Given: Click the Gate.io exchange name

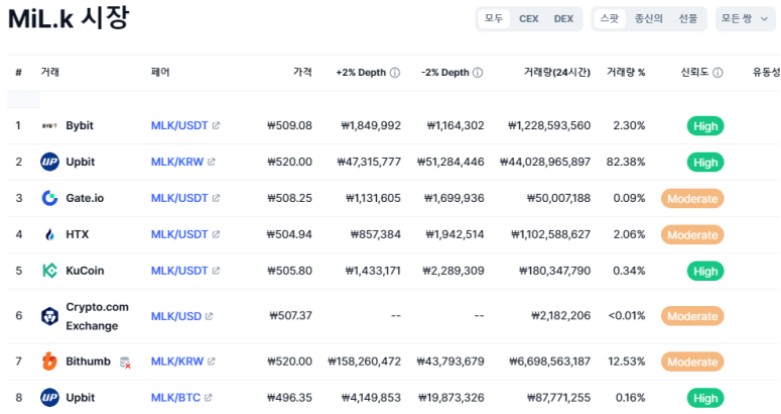Looking at the screenshot, I should pyautogui.click(x=85, y=198).
